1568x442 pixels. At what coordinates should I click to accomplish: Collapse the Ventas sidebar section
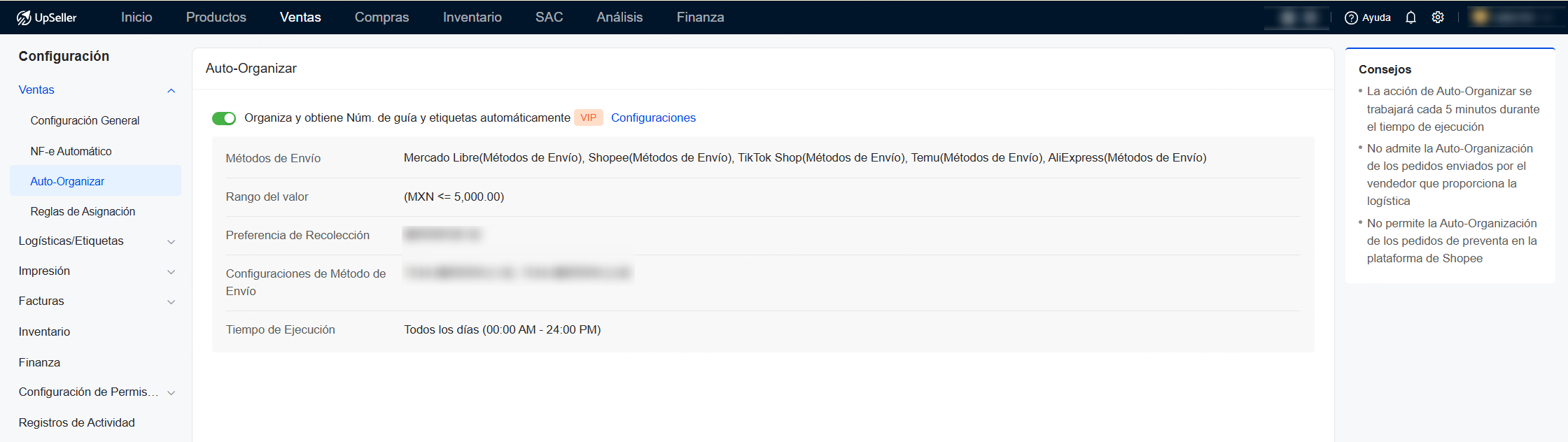171,90
